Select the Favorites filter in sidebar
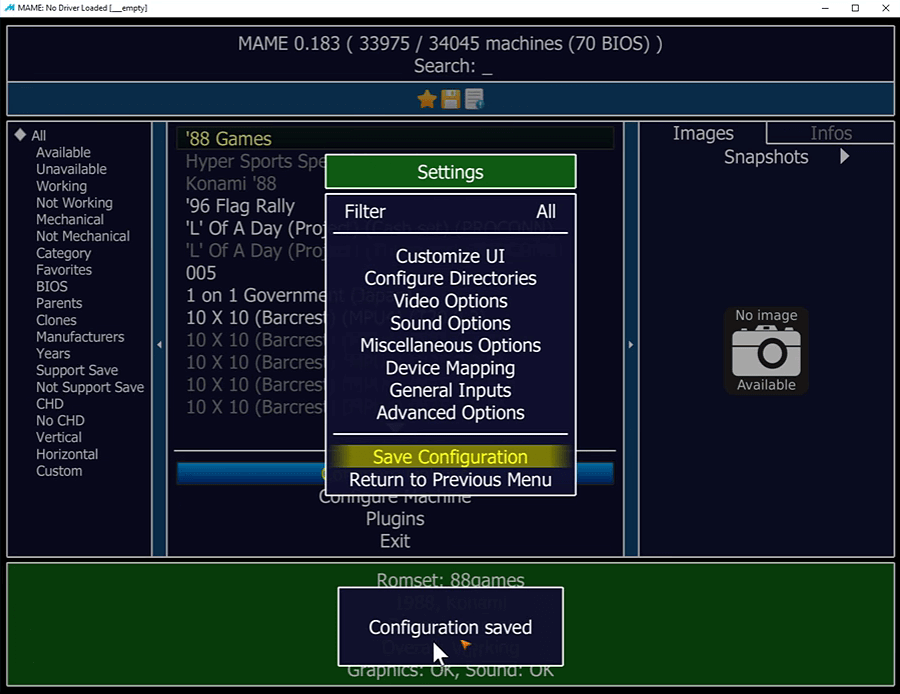Image resolution: width=900 pixels, height=694 pixels. (64, 270)
